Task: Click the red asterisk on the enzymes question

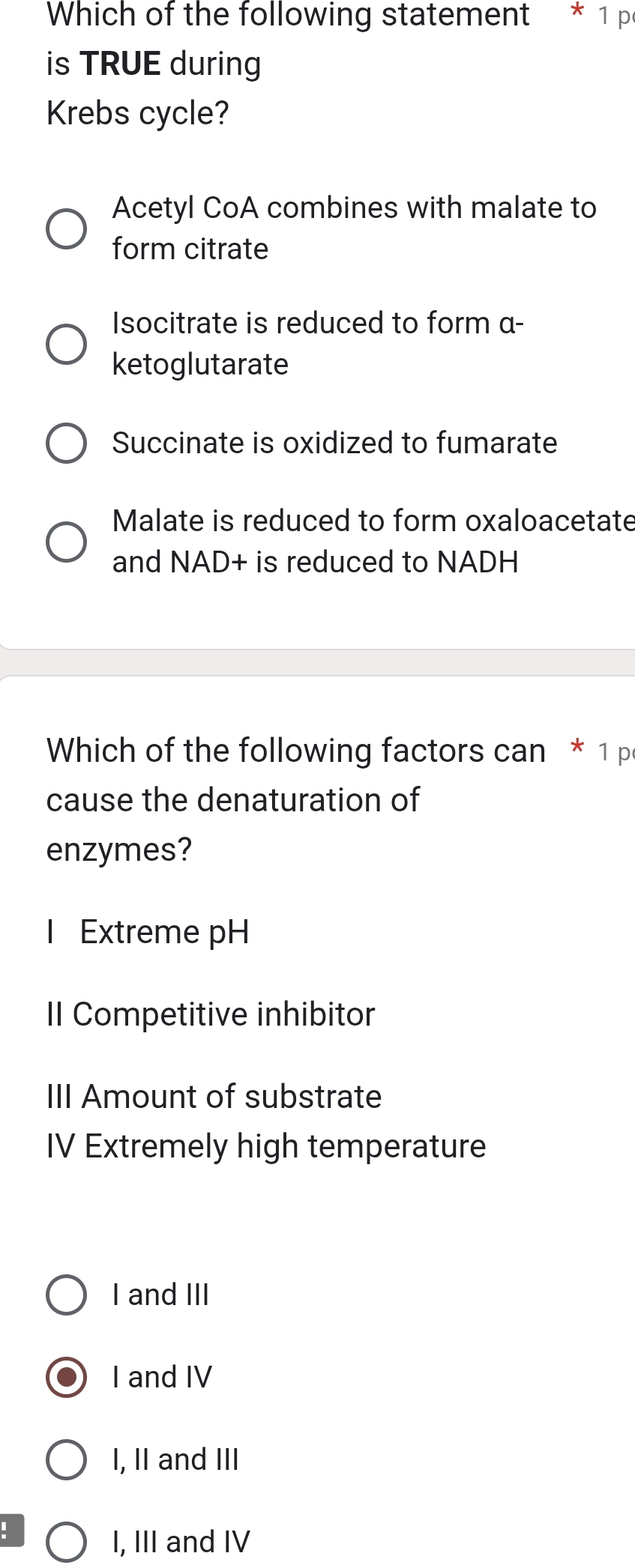Action: pos(576,748)
